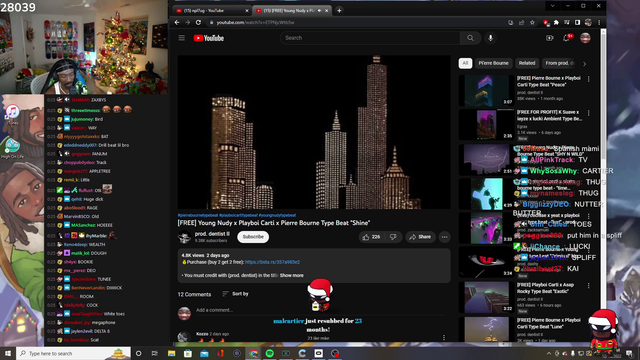Launch File Explorer from the taskbar

(x=171, y=353)
